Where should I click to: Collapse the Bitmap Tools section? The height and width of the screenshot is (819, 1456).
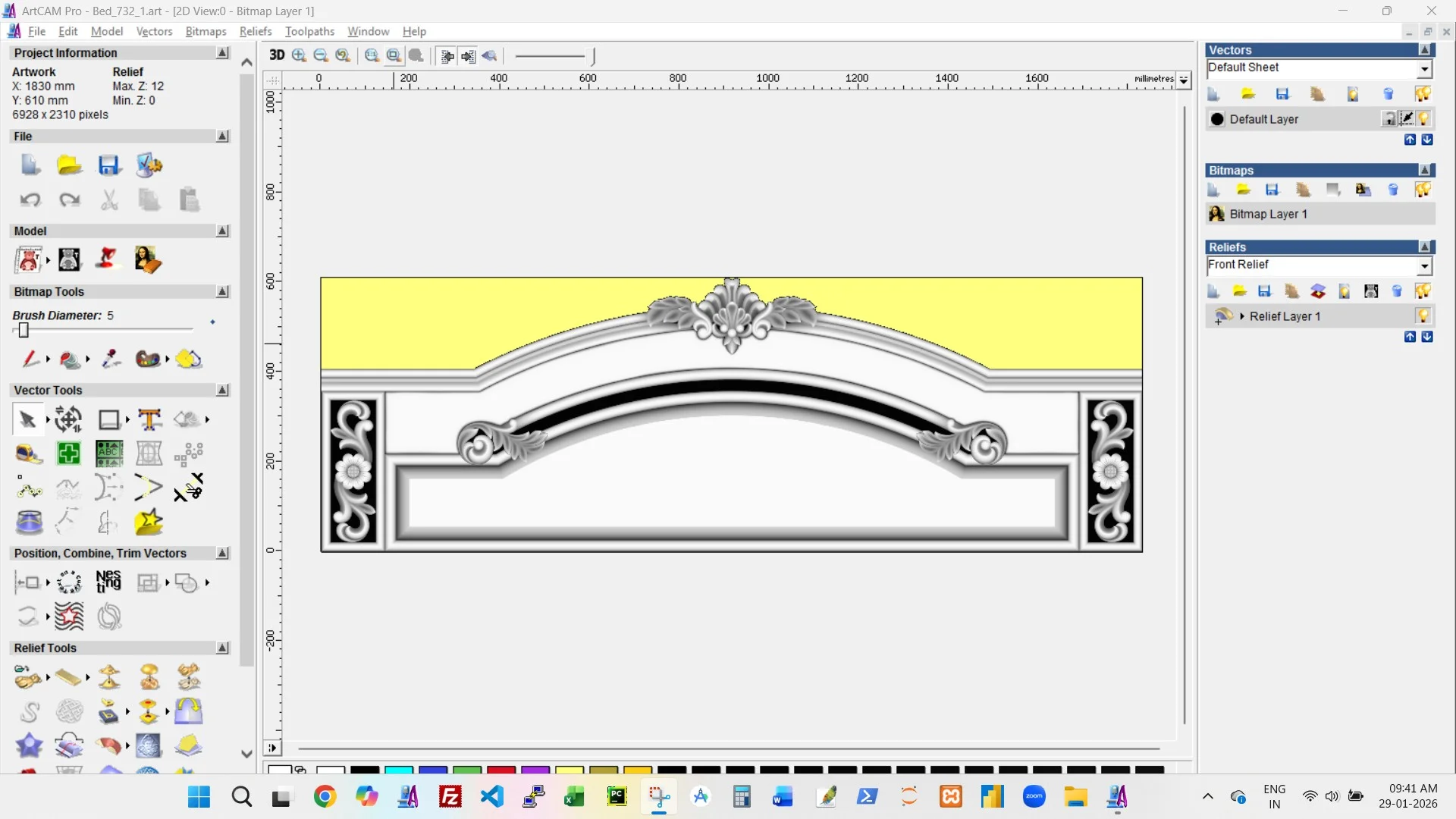222,292
